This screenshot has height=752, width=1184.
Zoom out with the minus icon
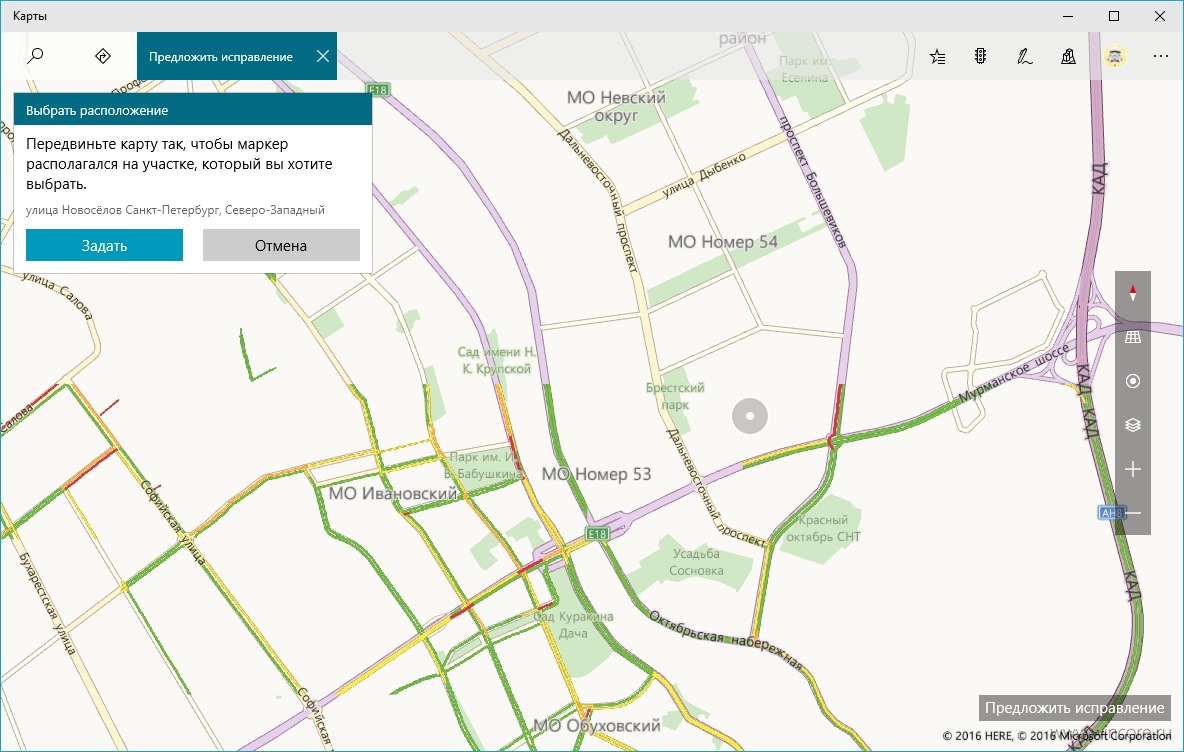pos(1133,513)
